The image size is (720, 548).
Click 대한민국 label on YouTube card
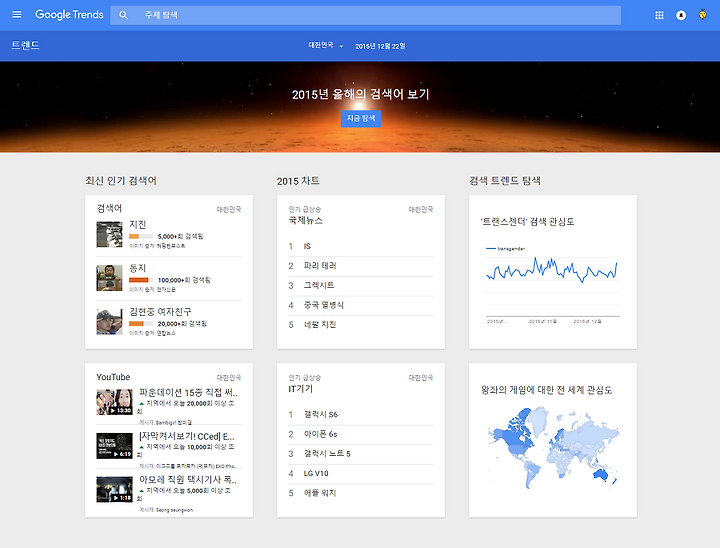tap(229, 378)
